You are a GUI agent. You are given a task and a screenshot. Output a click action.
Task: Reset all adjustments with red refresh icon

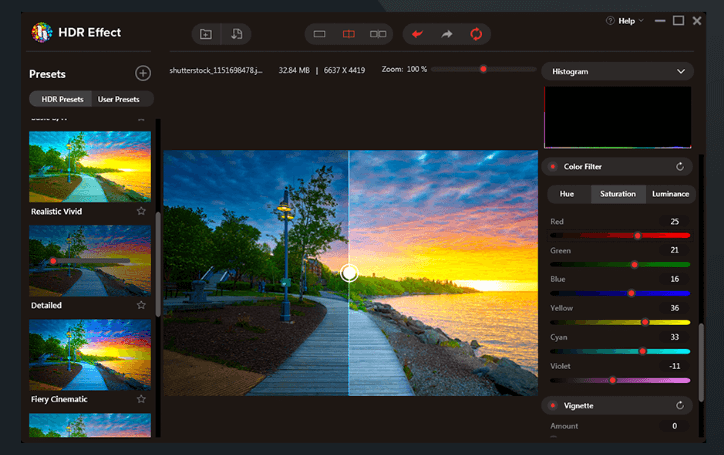tap(476, 34)
